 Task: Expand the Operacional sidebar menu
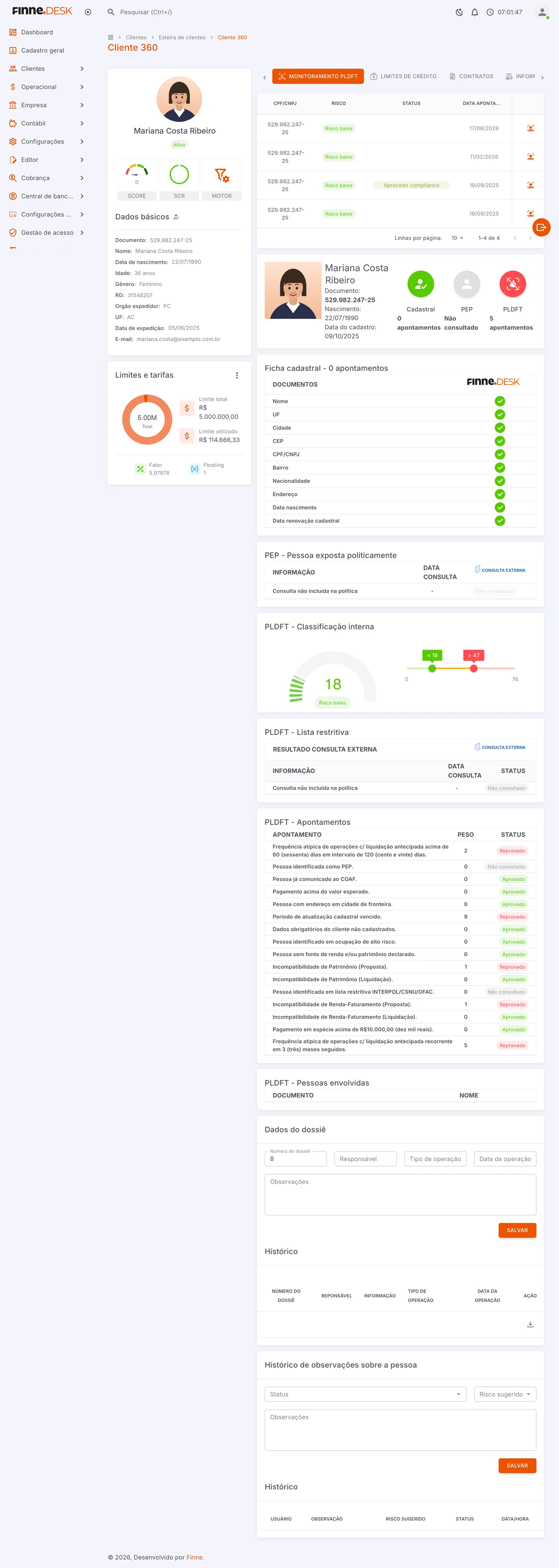click(x=47, y=87)
